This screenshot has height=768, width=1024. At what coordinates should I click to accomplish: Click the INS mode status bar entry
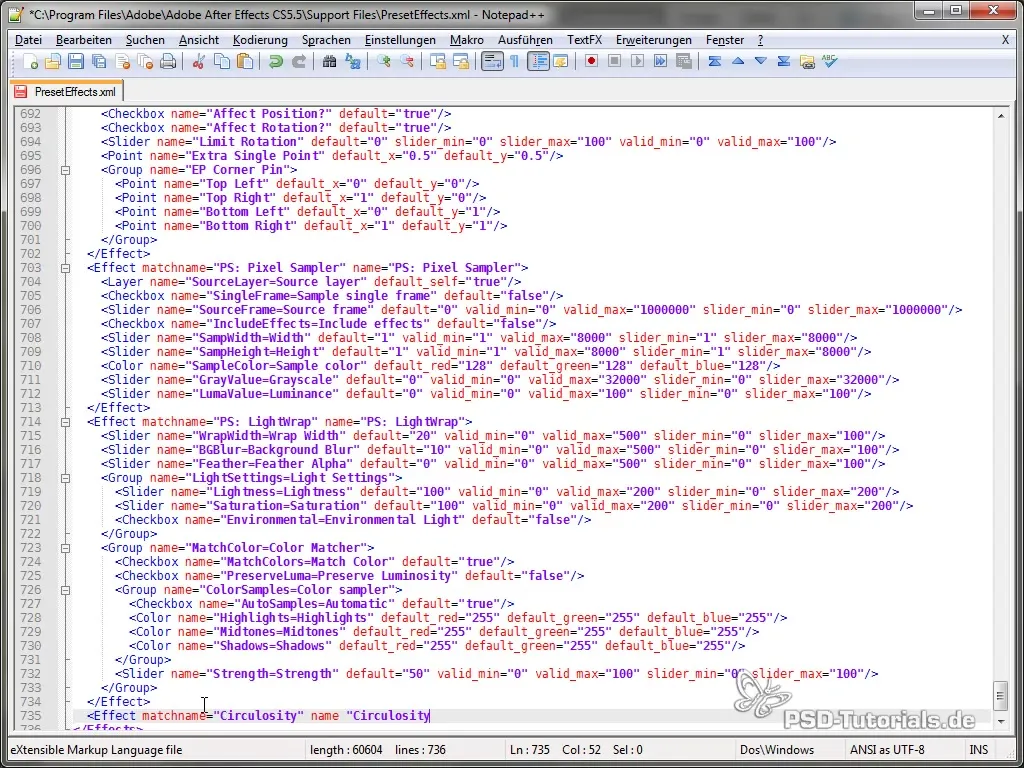978,750
